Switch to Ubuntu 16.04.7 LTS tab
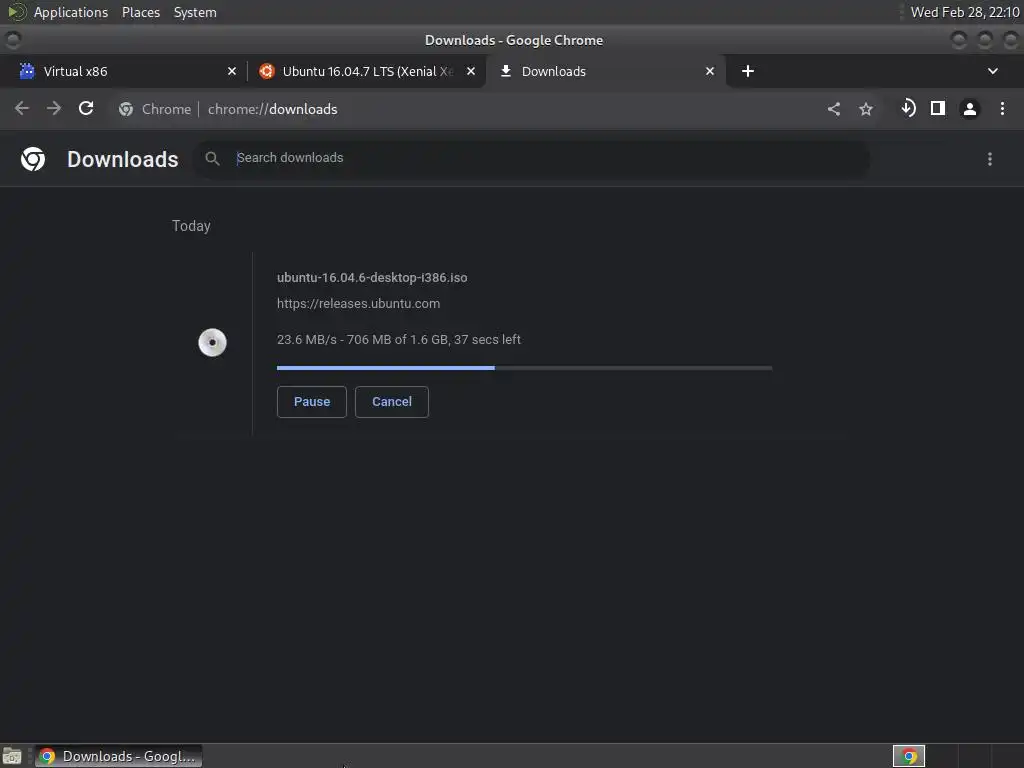Screen dimensions: 1024x768 [x=366, y=71]
